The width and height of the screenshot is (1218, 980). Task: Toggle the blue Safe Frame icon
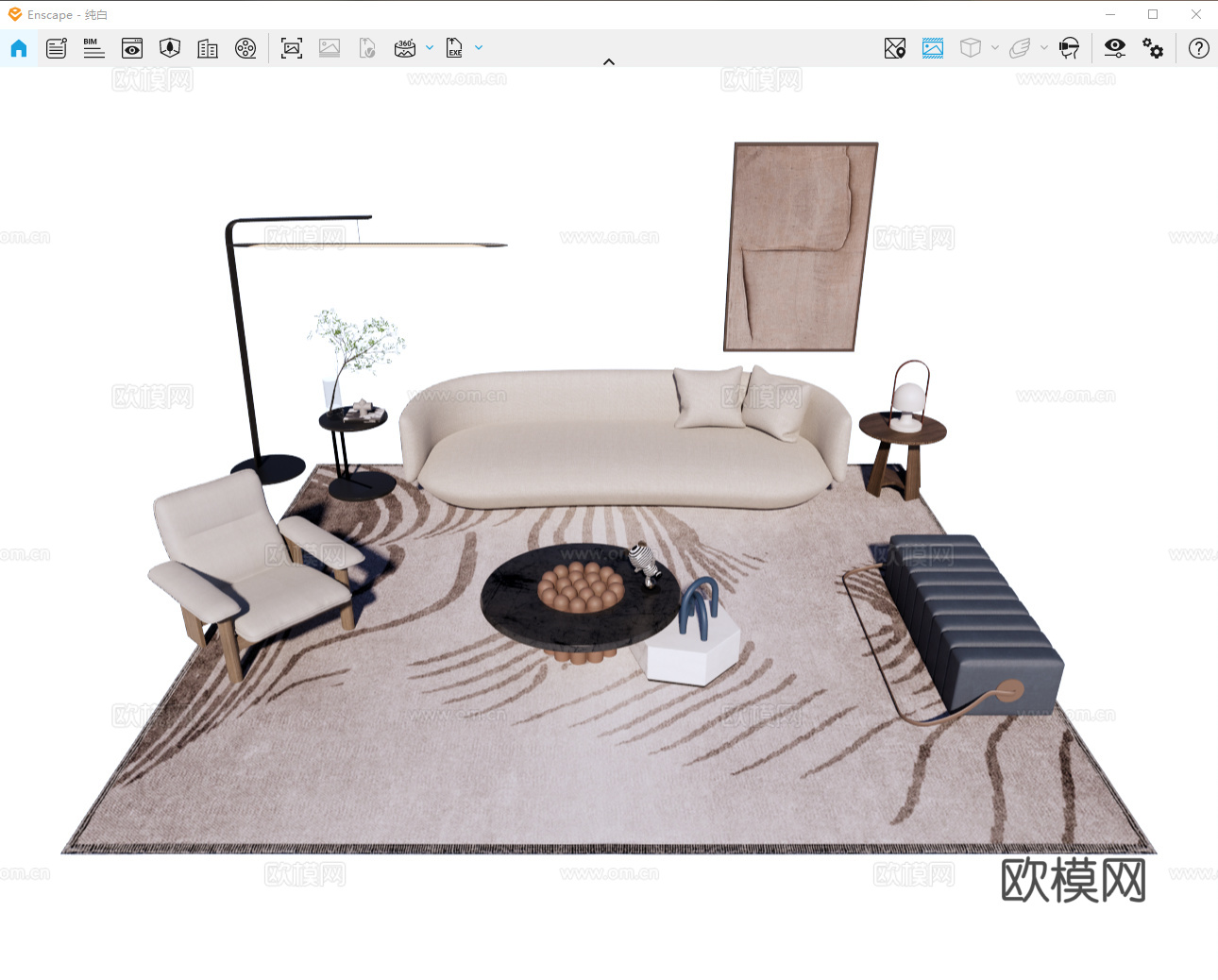[933, 48]
